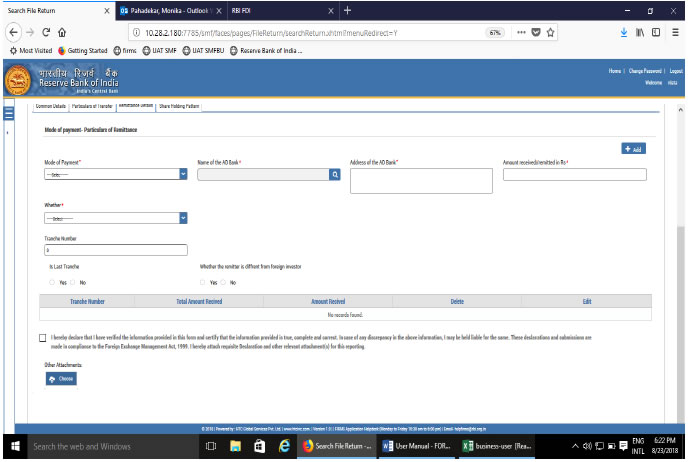The height and width of the screenshot is (462, 688).
Task: Click the Search the web and Windows box
Action: [x=113, y=447]
